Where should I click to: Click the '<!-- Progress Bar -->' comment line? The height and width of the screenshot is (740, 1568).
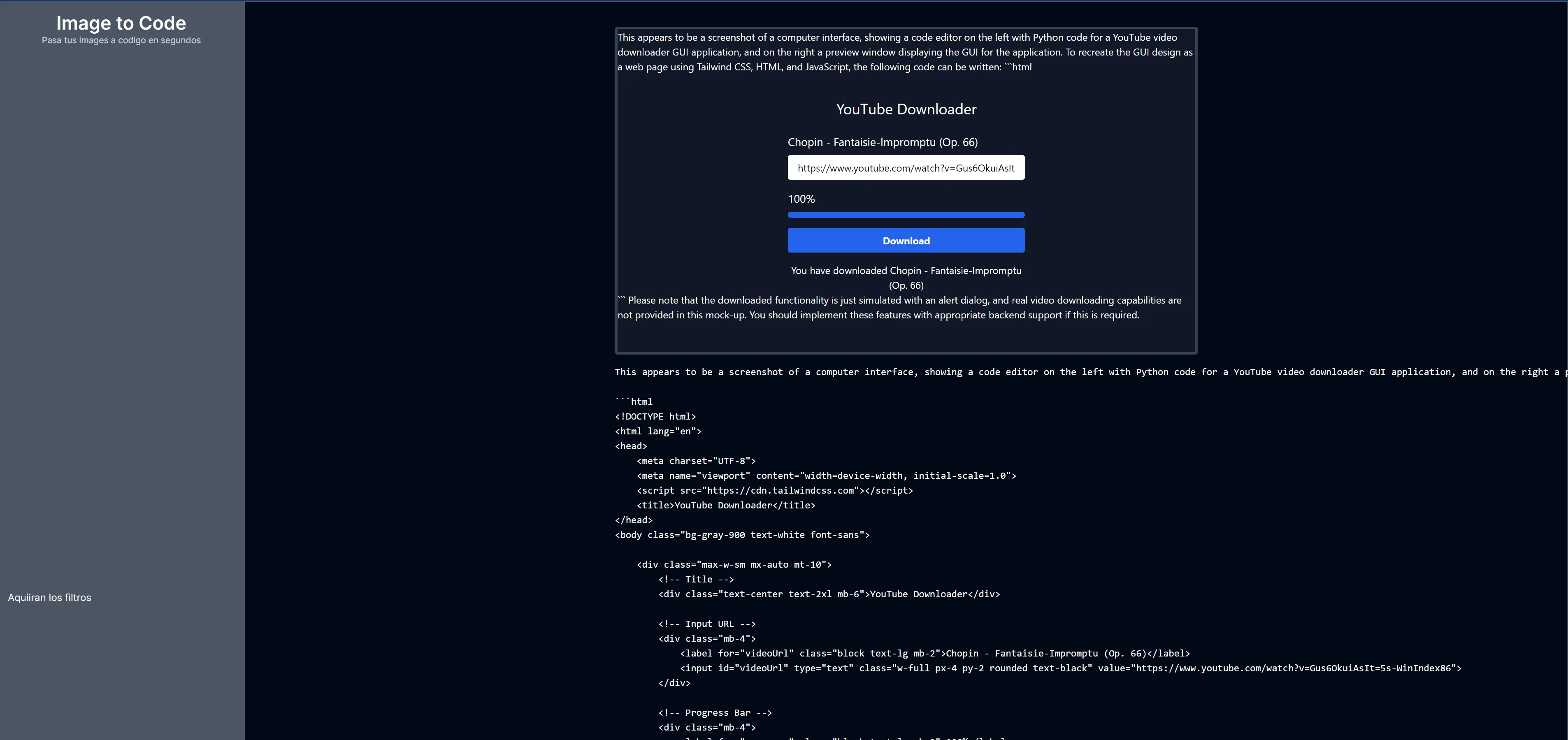tap(715, 712)
